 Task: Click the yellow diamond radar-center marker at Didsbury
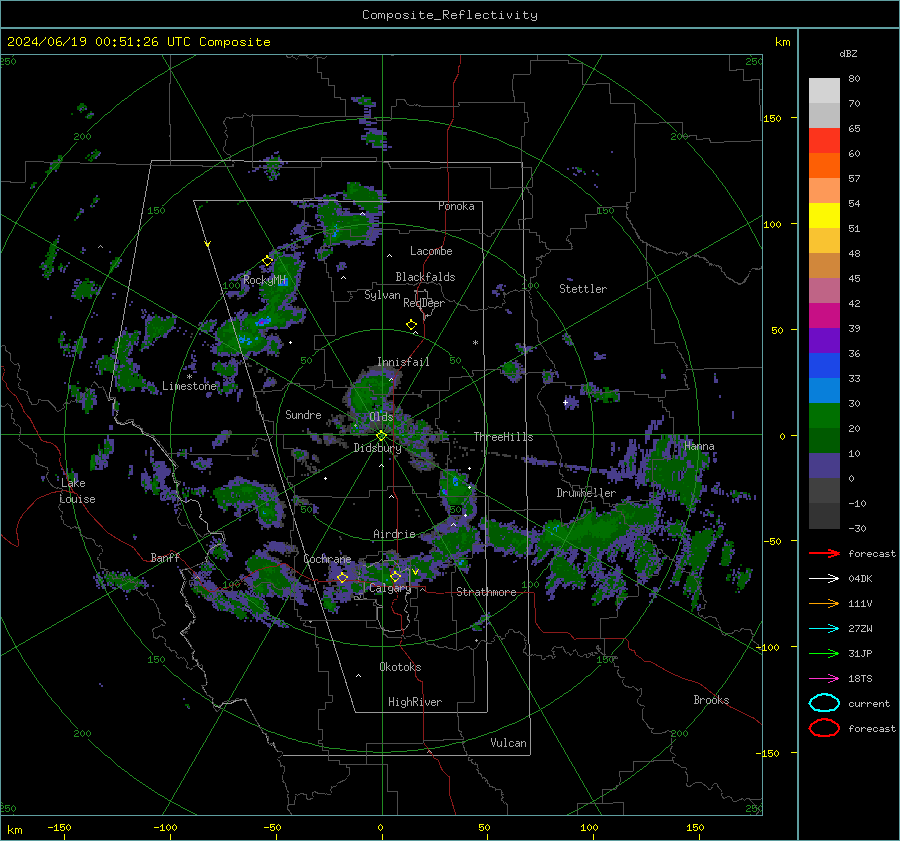click(x=381, y=436)
